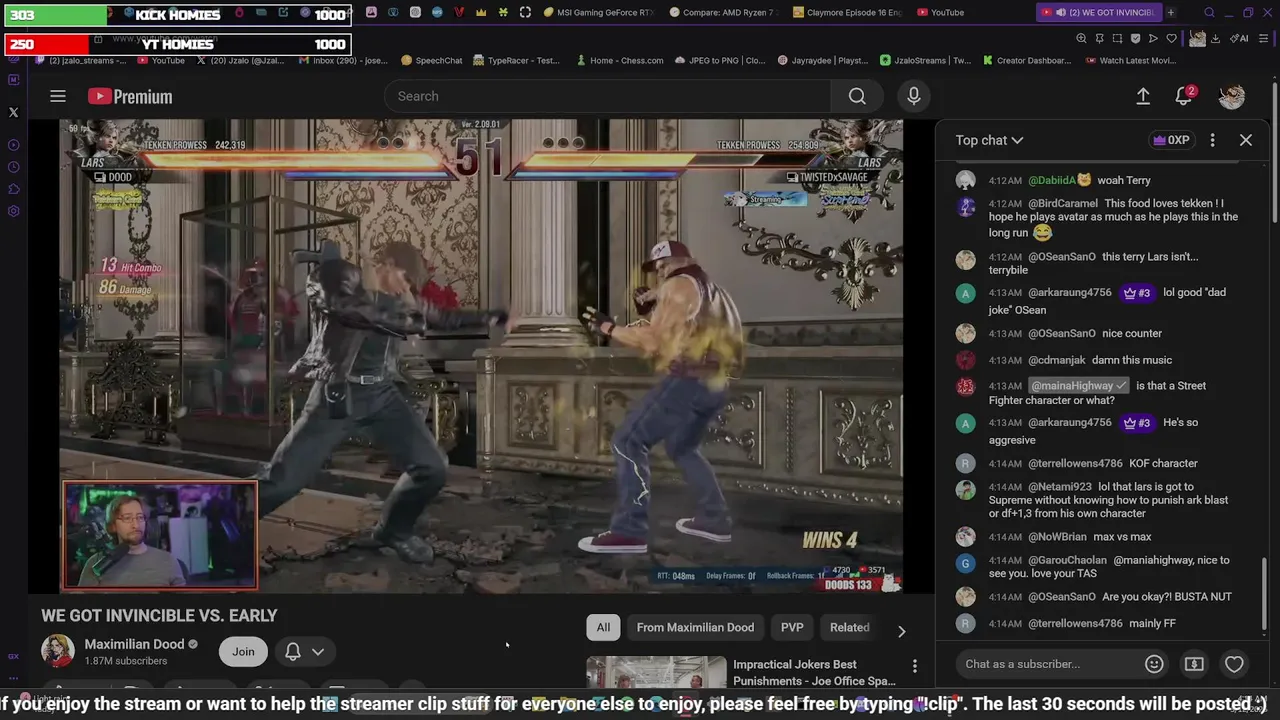
Task: Click @GarouChaolan's username in chat
Action: click(x=1067, y=560)
